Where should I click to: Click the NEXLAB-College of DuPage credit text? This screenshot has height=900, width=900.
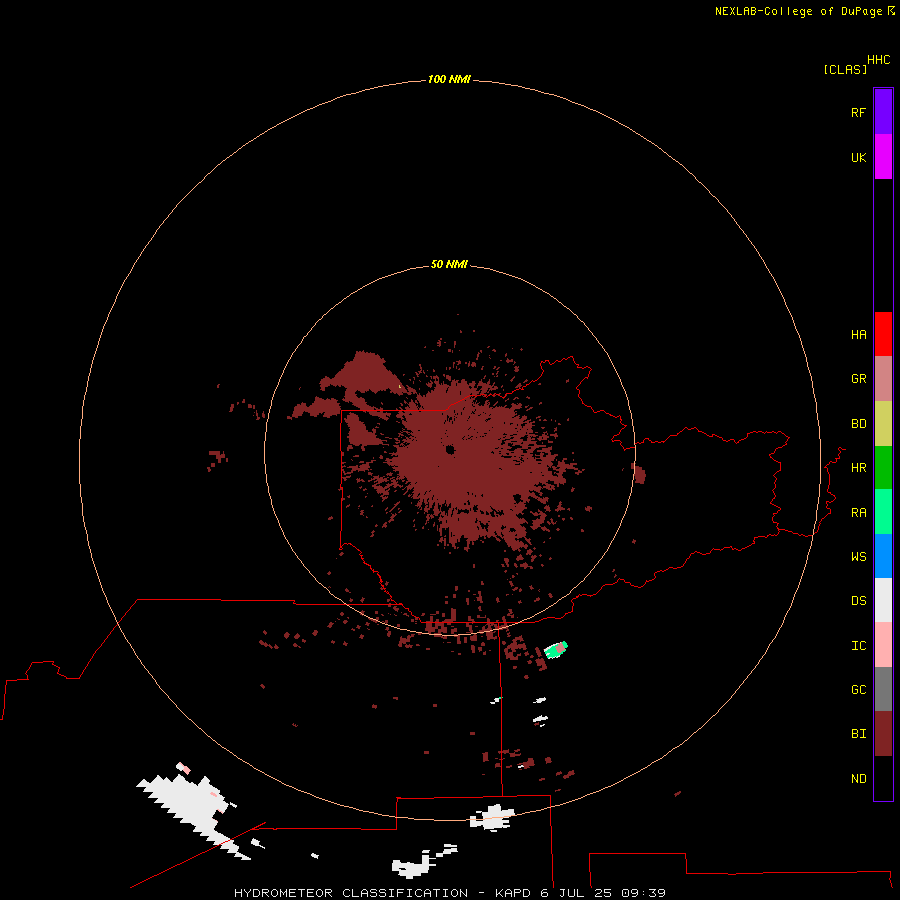point(798,11)
